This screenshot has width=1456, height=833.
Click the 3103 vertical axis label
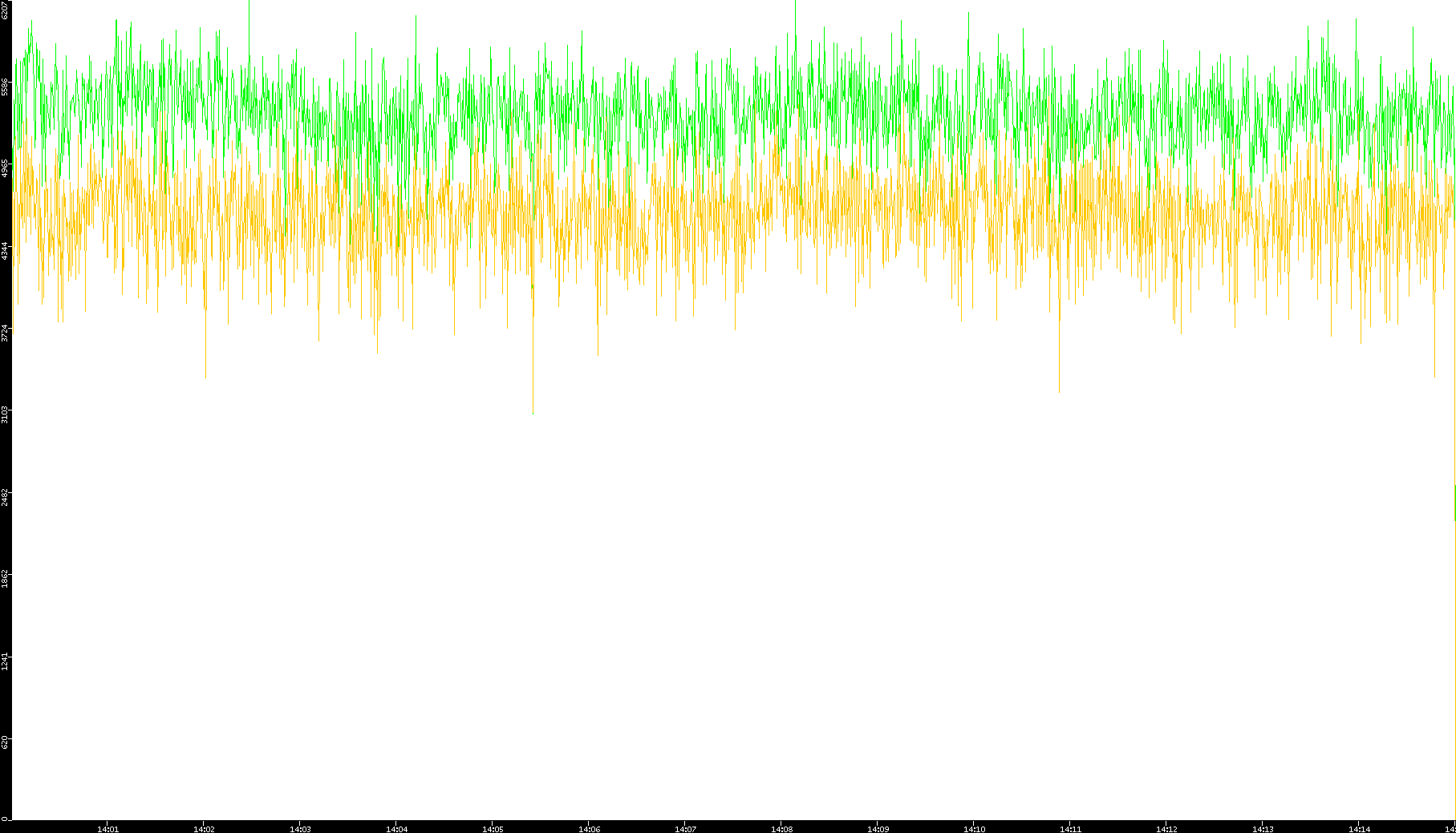tap(6, 414)
